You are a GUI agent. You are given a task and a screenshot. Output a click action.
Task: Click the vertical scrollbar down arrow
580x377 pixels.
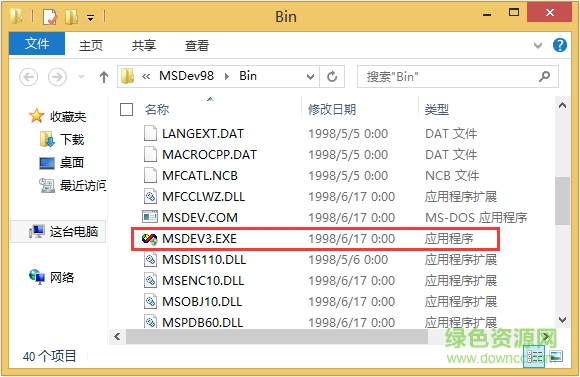click(562, 320)
